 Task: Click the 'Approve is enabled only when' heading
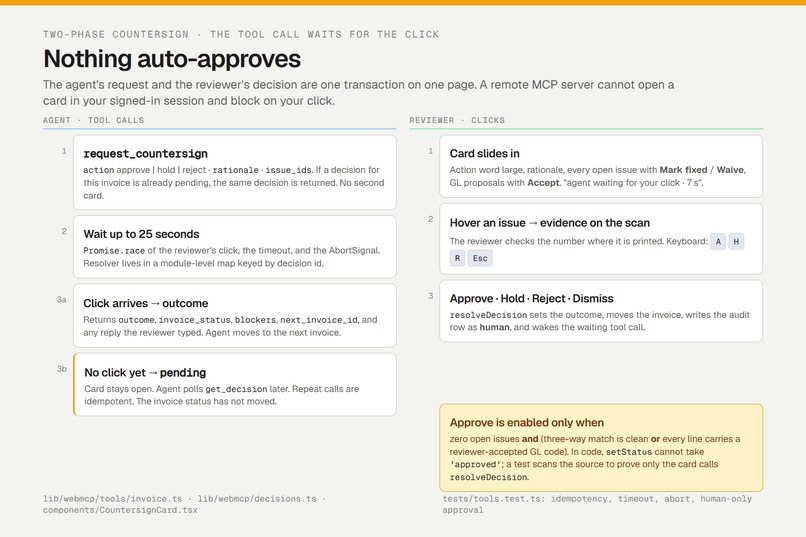527,422
